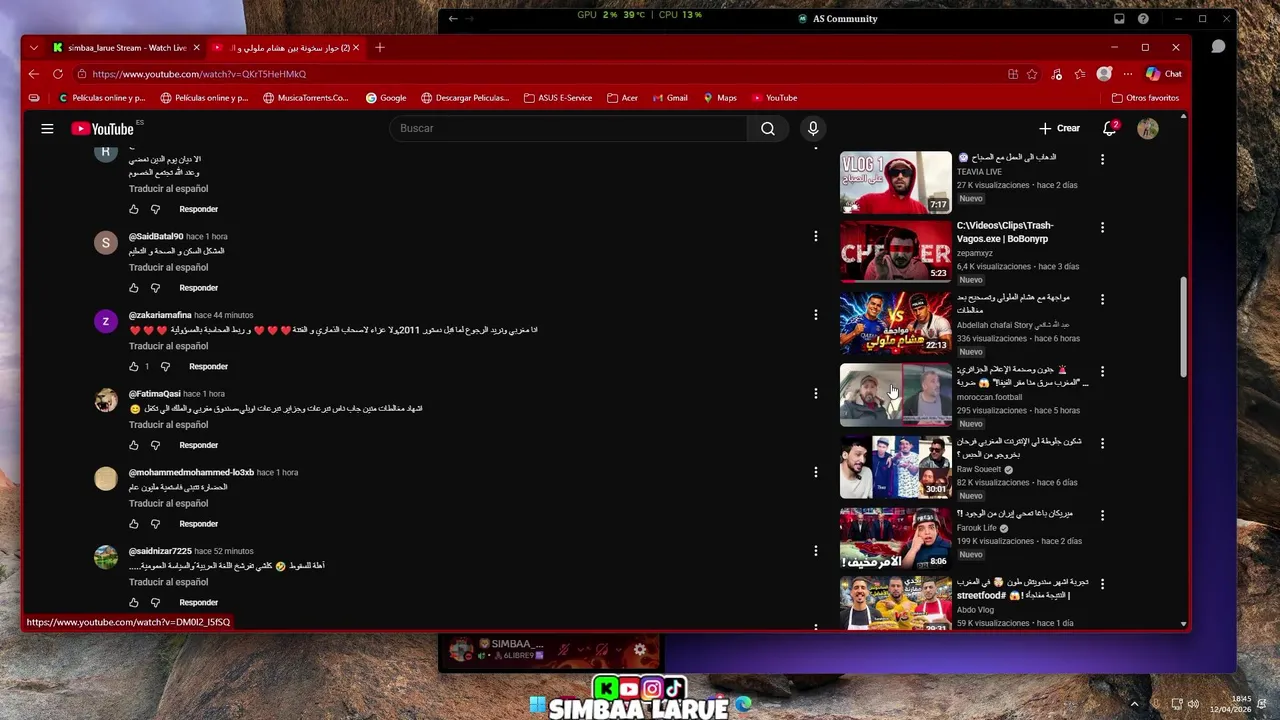Open the avatar of commenter @FatimaQasi

tap(106, 401)
